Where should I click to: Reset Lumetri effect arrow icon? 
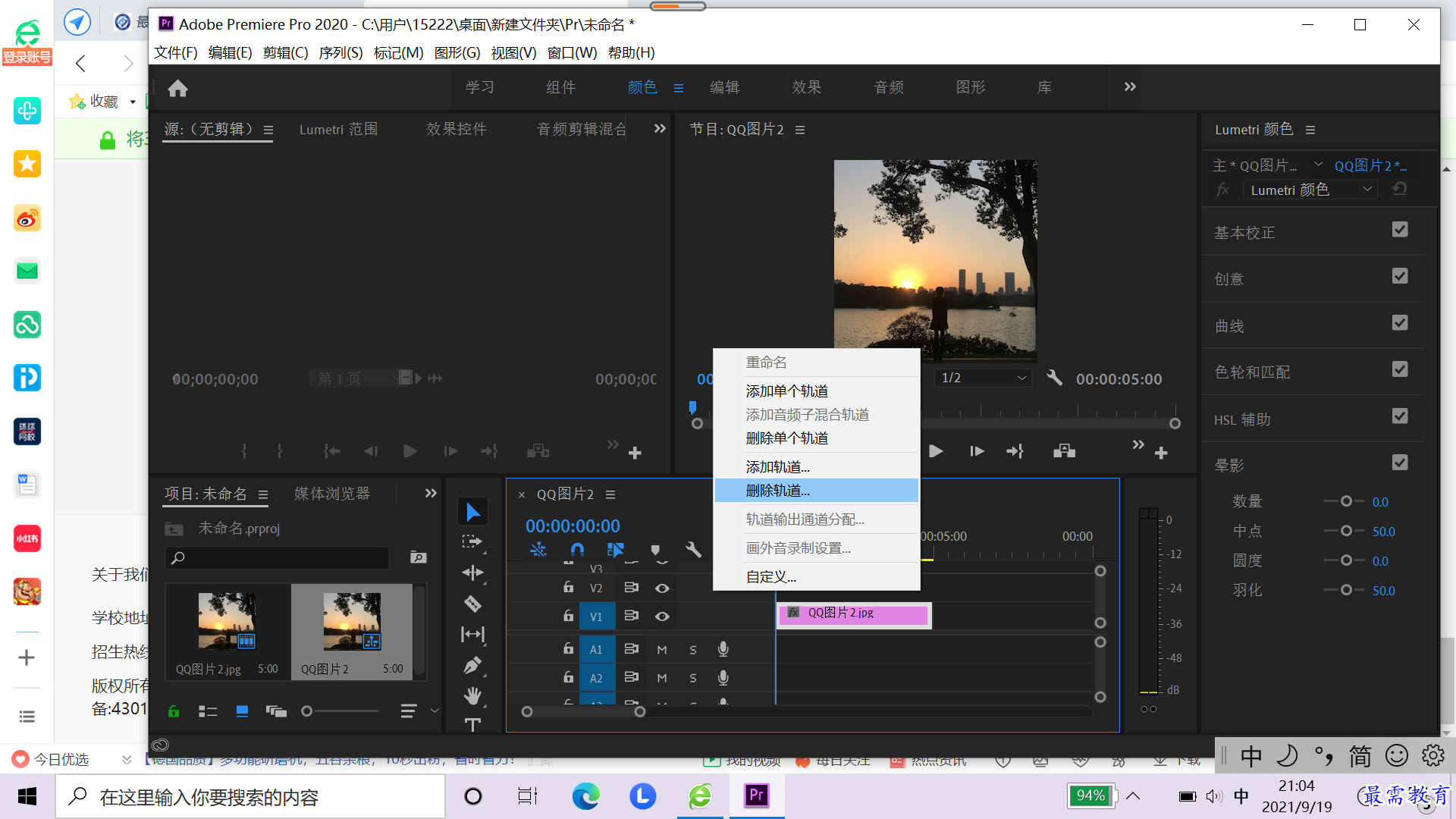[1400, 189]
